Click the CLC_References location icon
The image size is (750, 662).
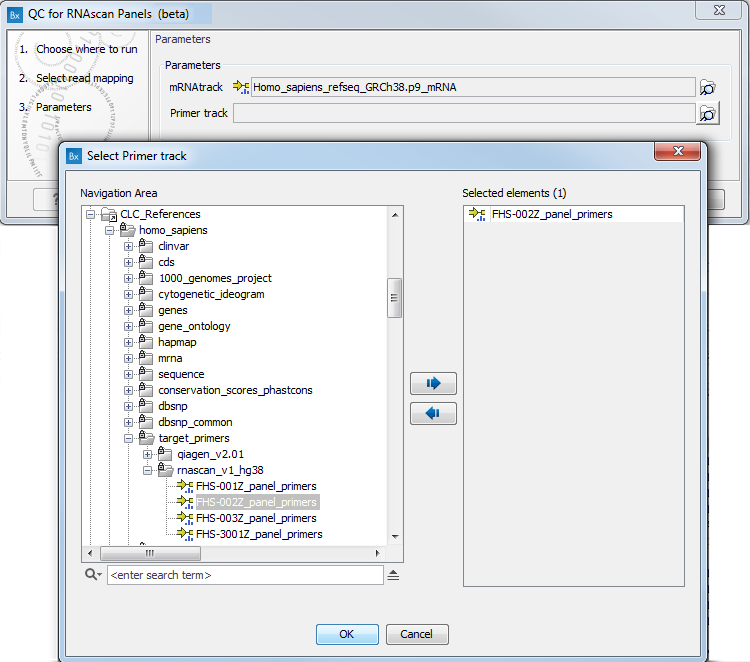109,214
